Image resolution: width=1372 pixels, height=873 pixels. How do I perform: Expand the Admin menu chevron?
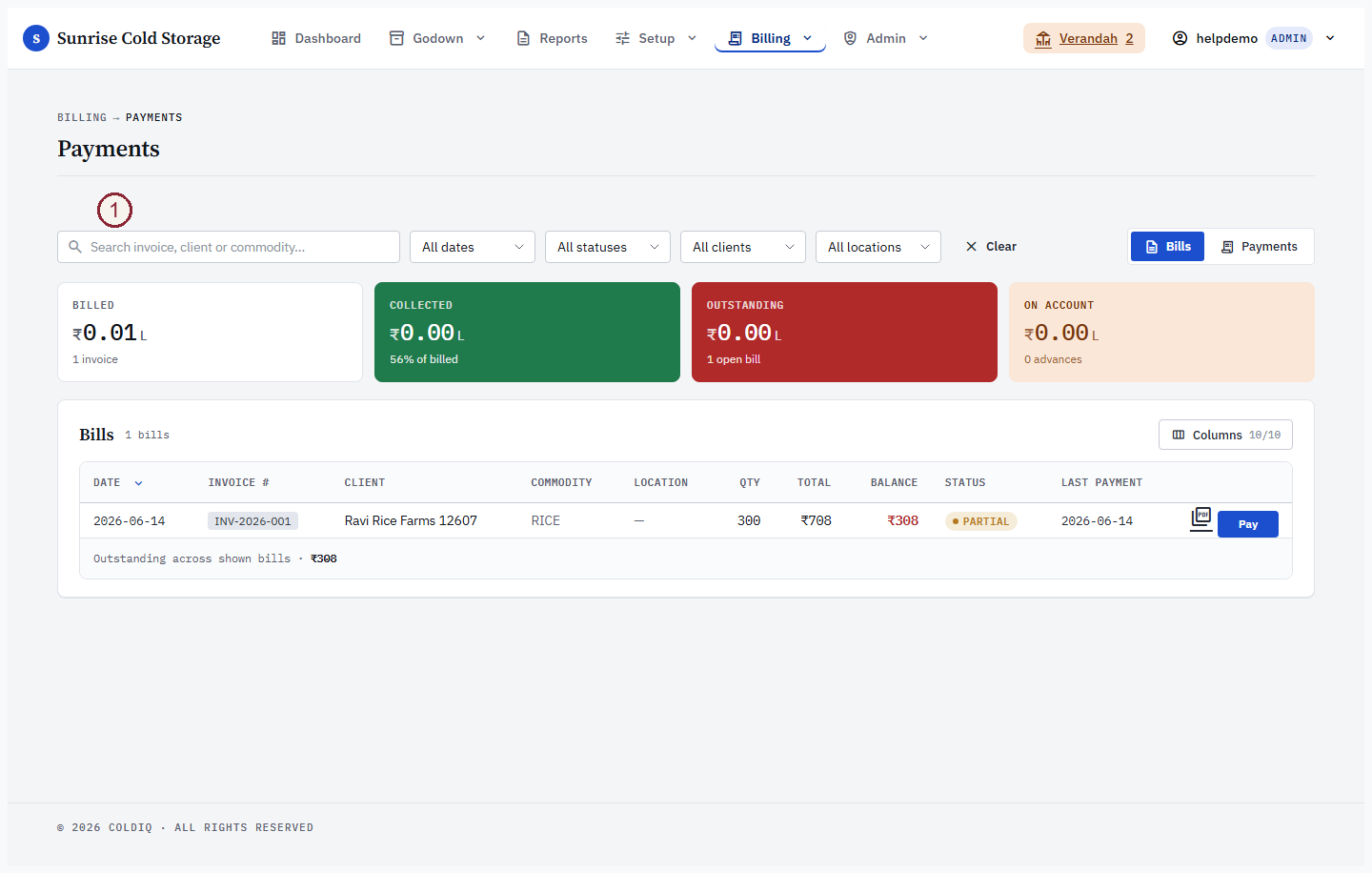(x=923, y=38)
